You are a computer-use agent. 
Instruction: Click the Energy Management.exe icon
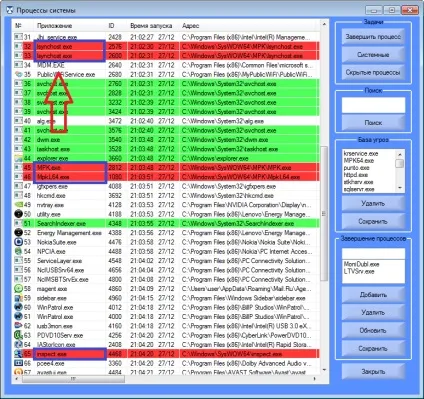point(19,233)
